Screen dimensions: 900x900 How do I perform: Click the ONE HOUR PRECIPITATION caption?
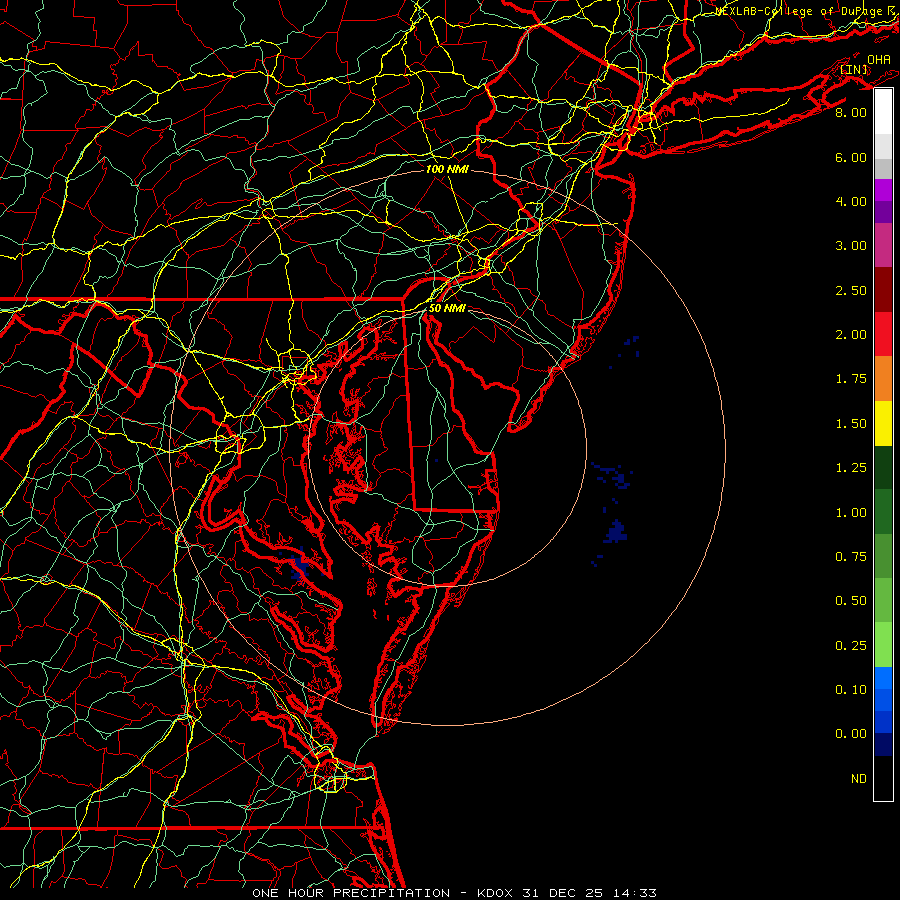(x=351, y=893)
